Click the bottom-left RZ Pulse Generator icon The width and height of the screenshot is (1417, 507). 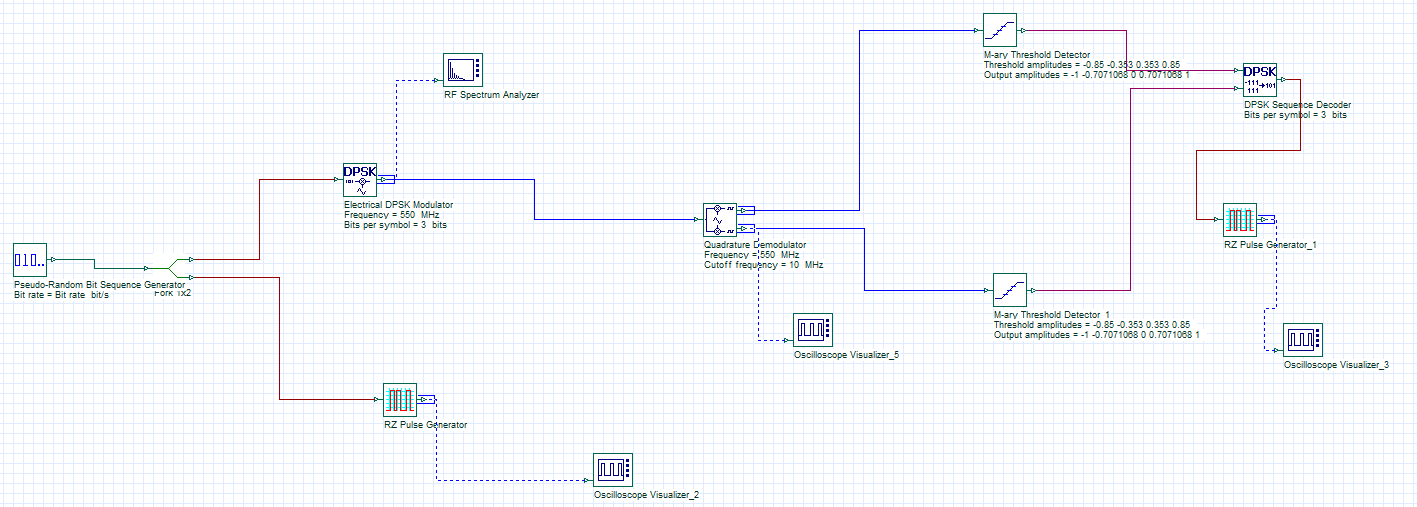click(399, 400)
